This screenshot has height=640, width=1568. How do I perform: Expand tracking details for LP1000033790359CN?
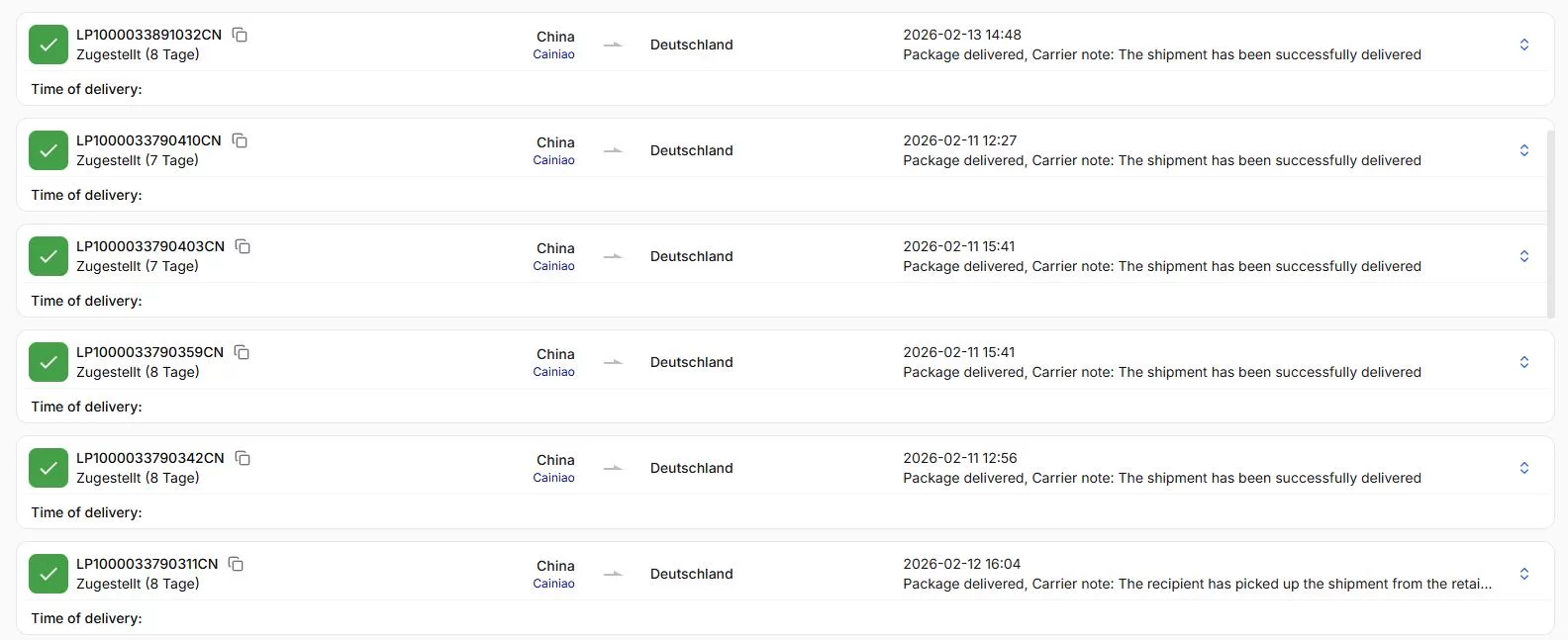pos(1524,362)
